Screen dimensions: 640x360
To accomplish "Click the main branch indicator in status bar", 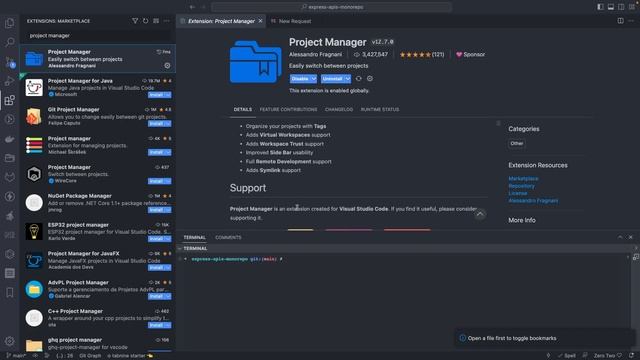I will pyautogui.click(x=16, y=356).
